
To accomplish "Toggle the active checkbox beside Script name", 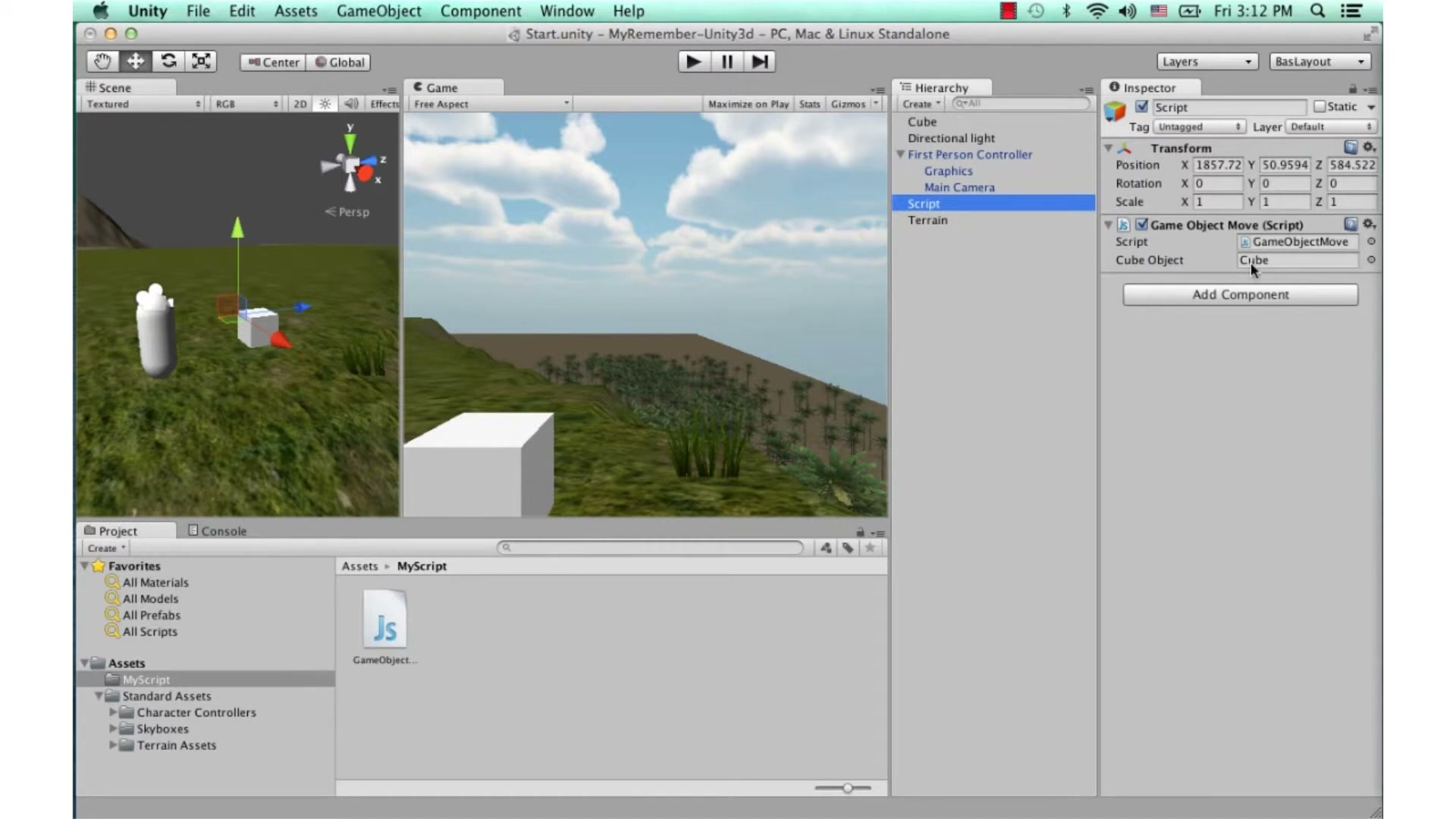I will click(1141, 107).
